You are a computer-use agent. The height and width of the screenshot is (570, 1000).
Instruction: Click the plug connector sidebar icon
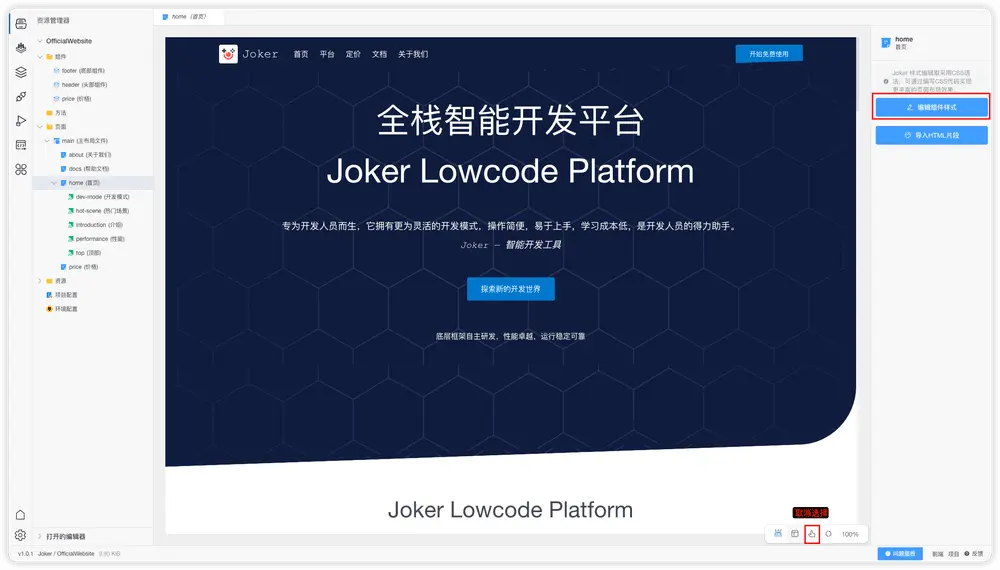point(21,96)
